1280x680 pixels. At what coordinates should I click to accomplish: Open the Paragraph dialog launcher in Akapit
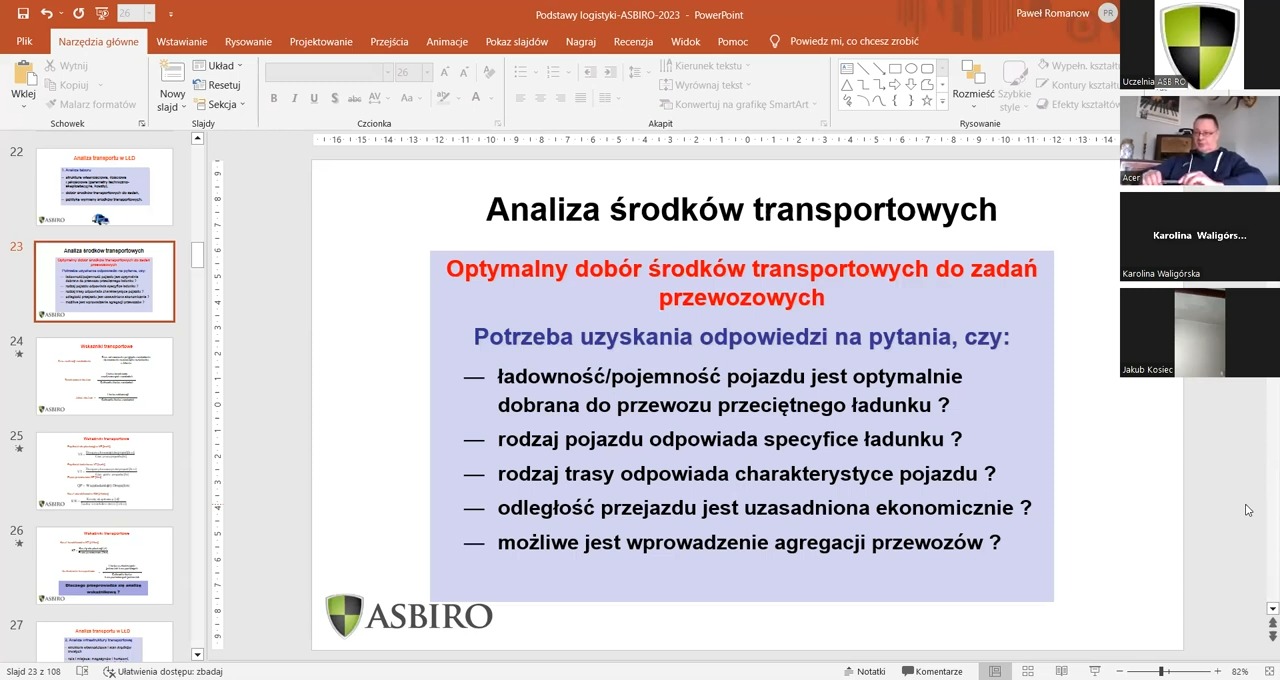pyautogui.click(x=826, y=124)
